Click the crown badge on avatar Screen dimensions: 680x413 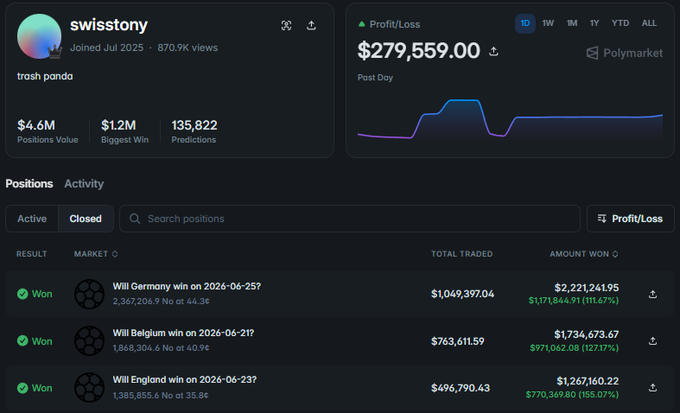pos(55,52)
